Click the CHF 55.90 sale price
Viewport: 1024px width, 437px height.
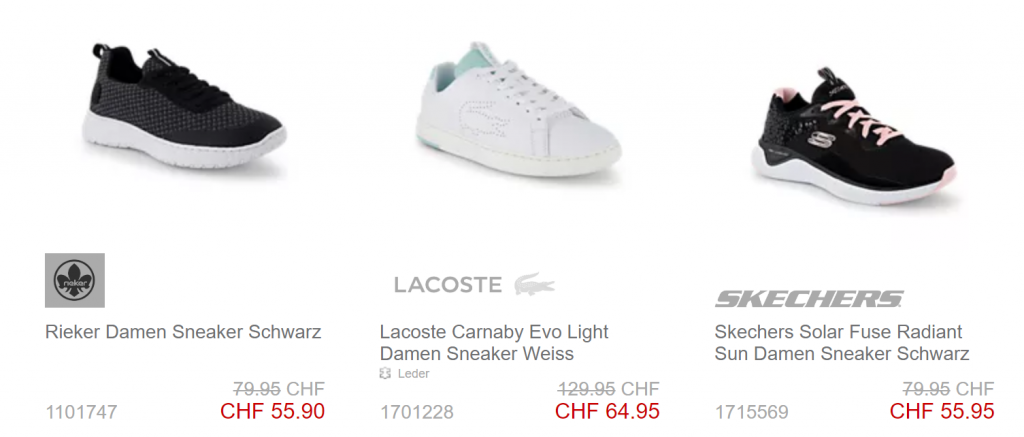point(272,411)
